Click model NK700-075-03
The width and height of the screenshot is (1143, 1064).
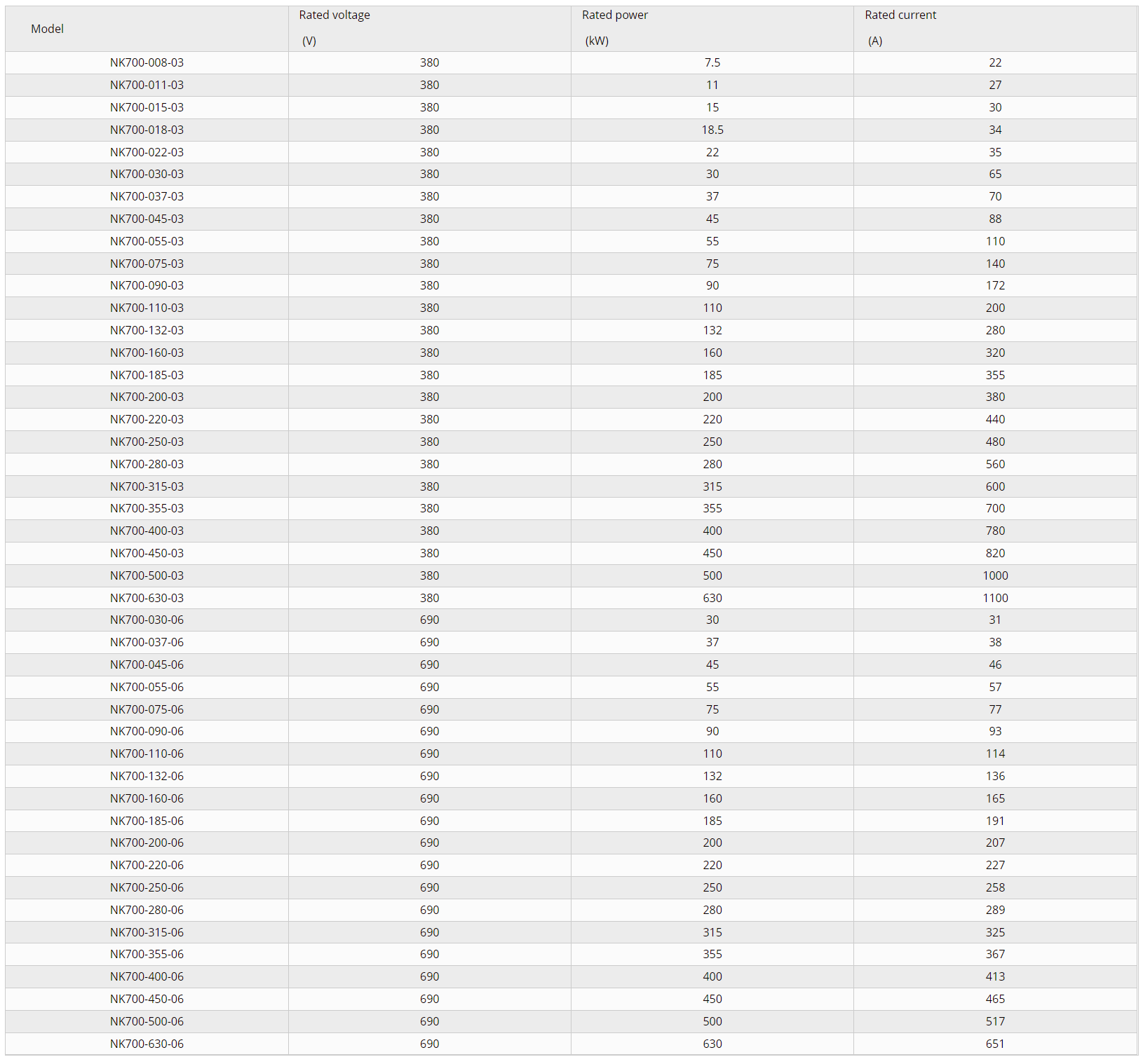pos(147,264)
